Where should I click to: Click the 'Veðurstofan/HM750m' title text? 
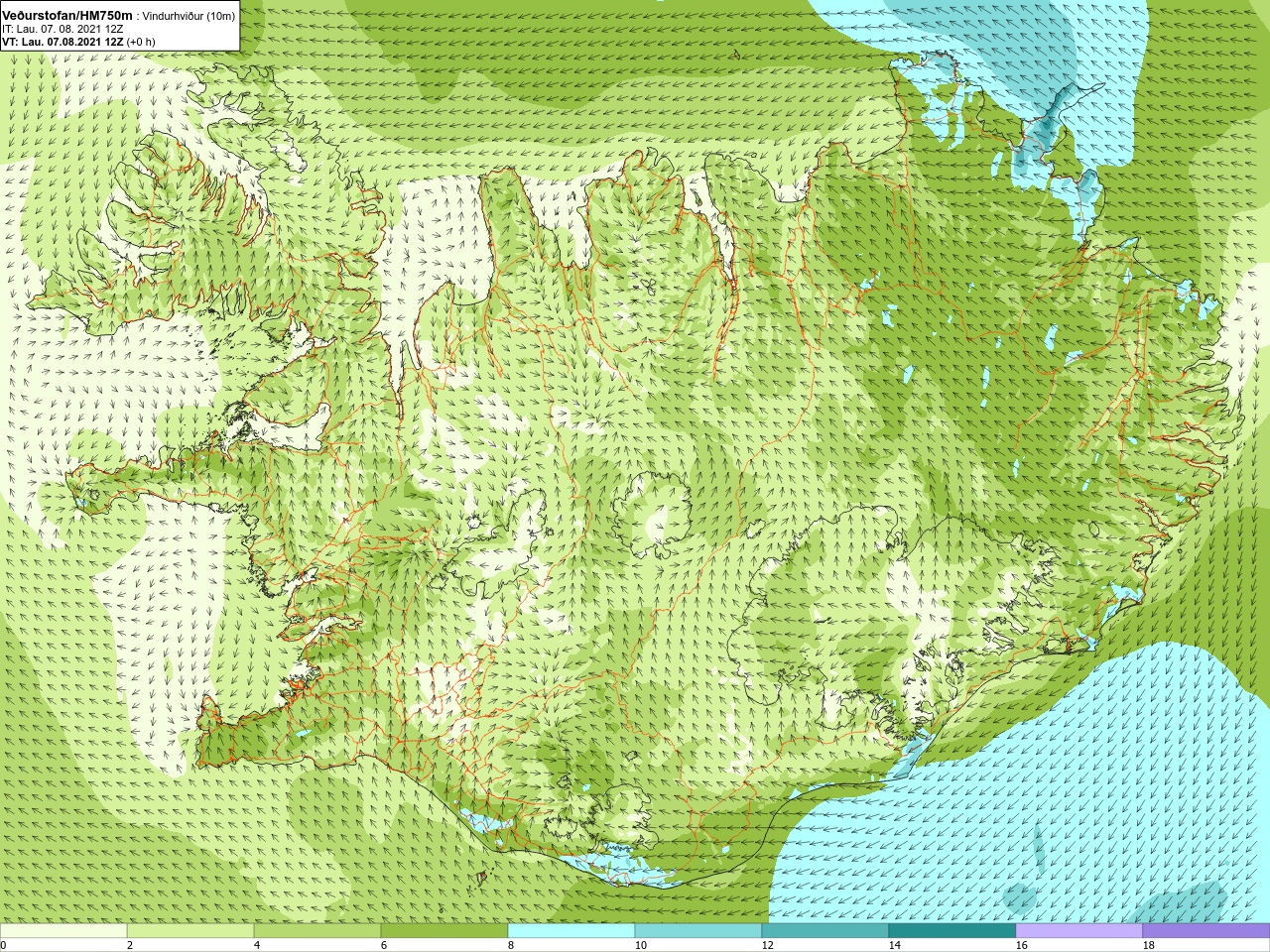[x=67, y=15]
